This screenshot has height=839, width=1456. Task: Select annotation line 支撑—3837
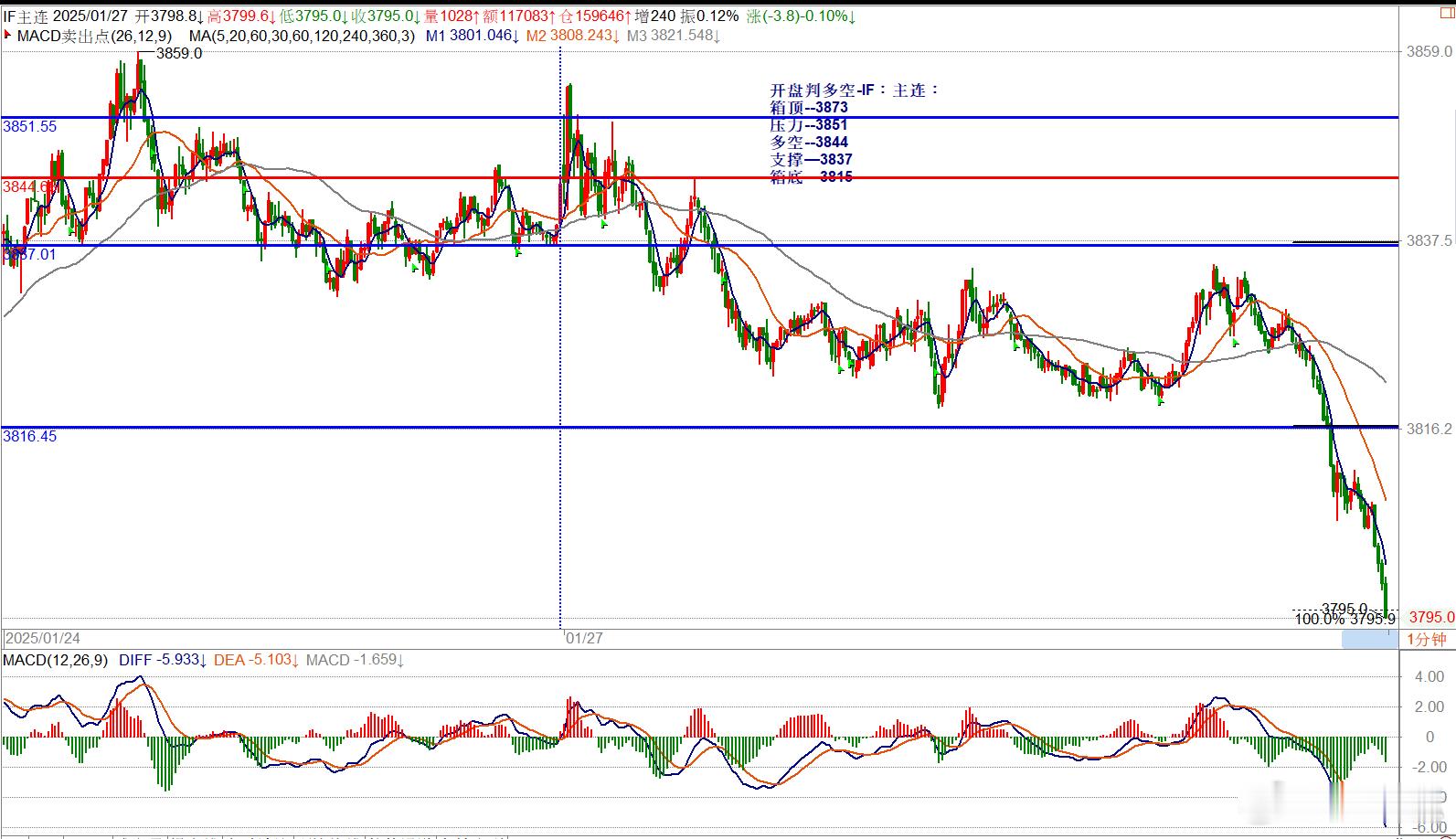click(x=812, y=160)
